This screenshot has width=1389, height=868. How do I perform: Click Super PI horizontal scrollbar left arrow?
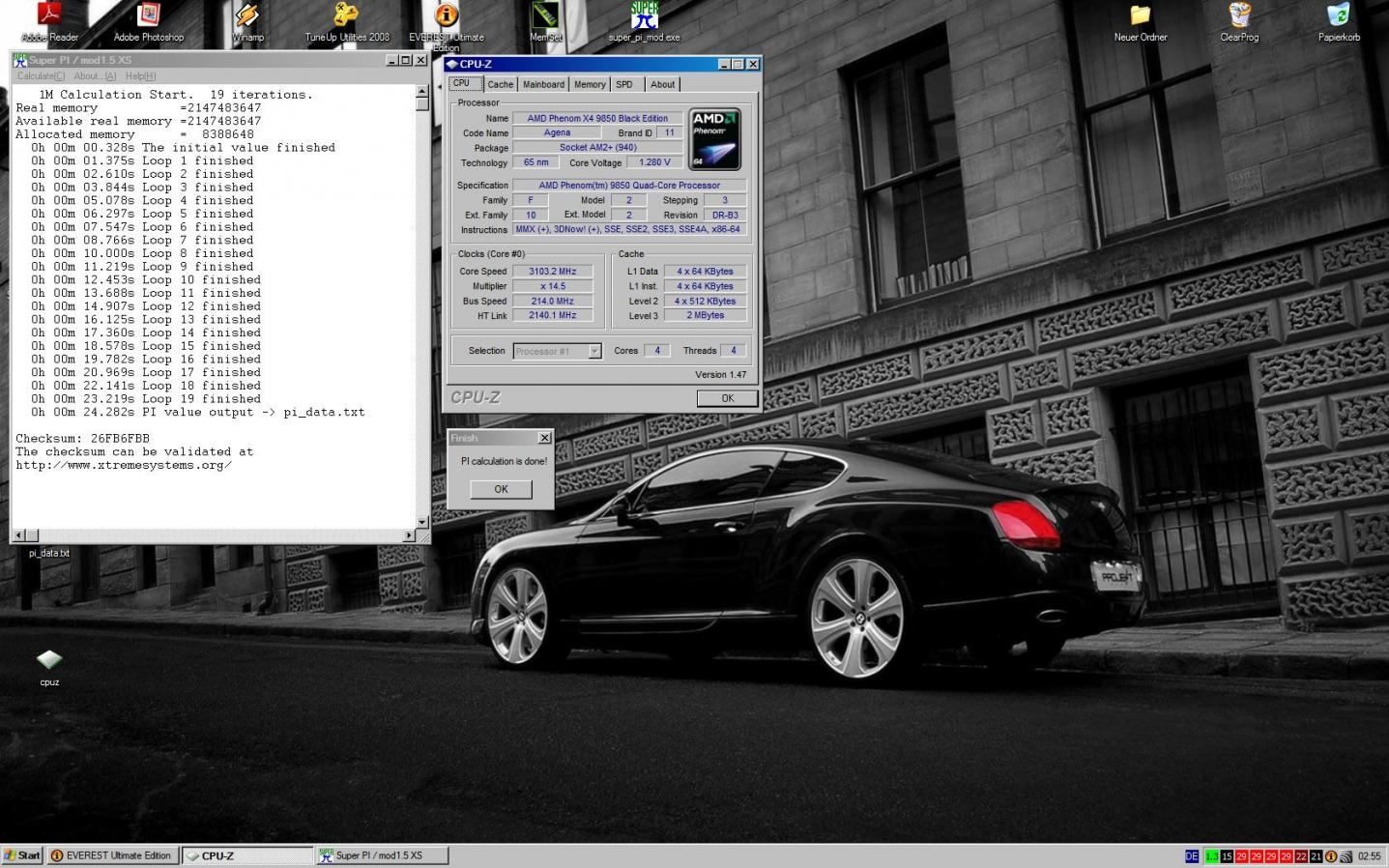pos(18,535)
